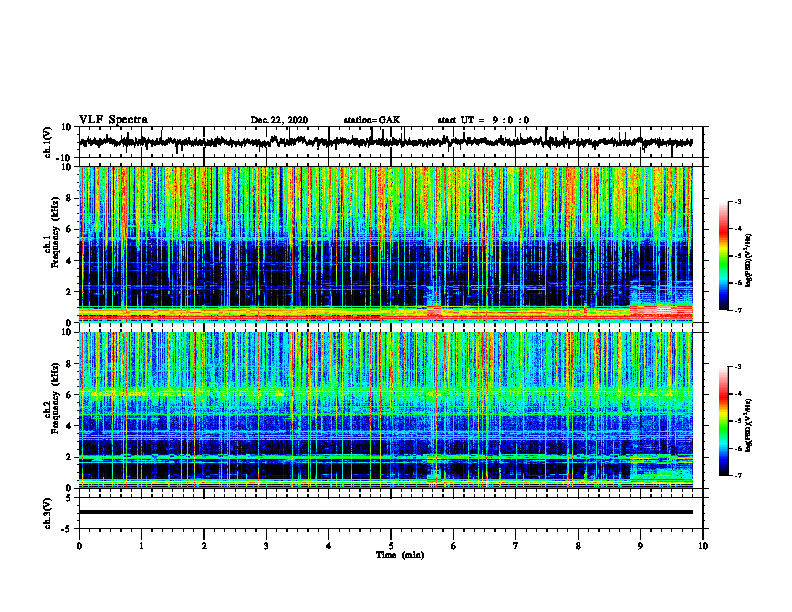This screenshot has width=792, height=612.
Task: Click the "-7" label on ch.2 colorbar
Action: click(737, 476)
